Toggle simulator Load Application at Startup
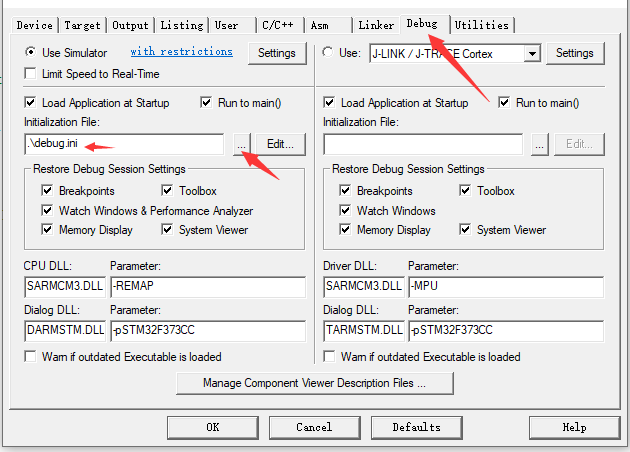Image resolution: width=630 pixels, height=452 pixels. (x=30, y=102)
